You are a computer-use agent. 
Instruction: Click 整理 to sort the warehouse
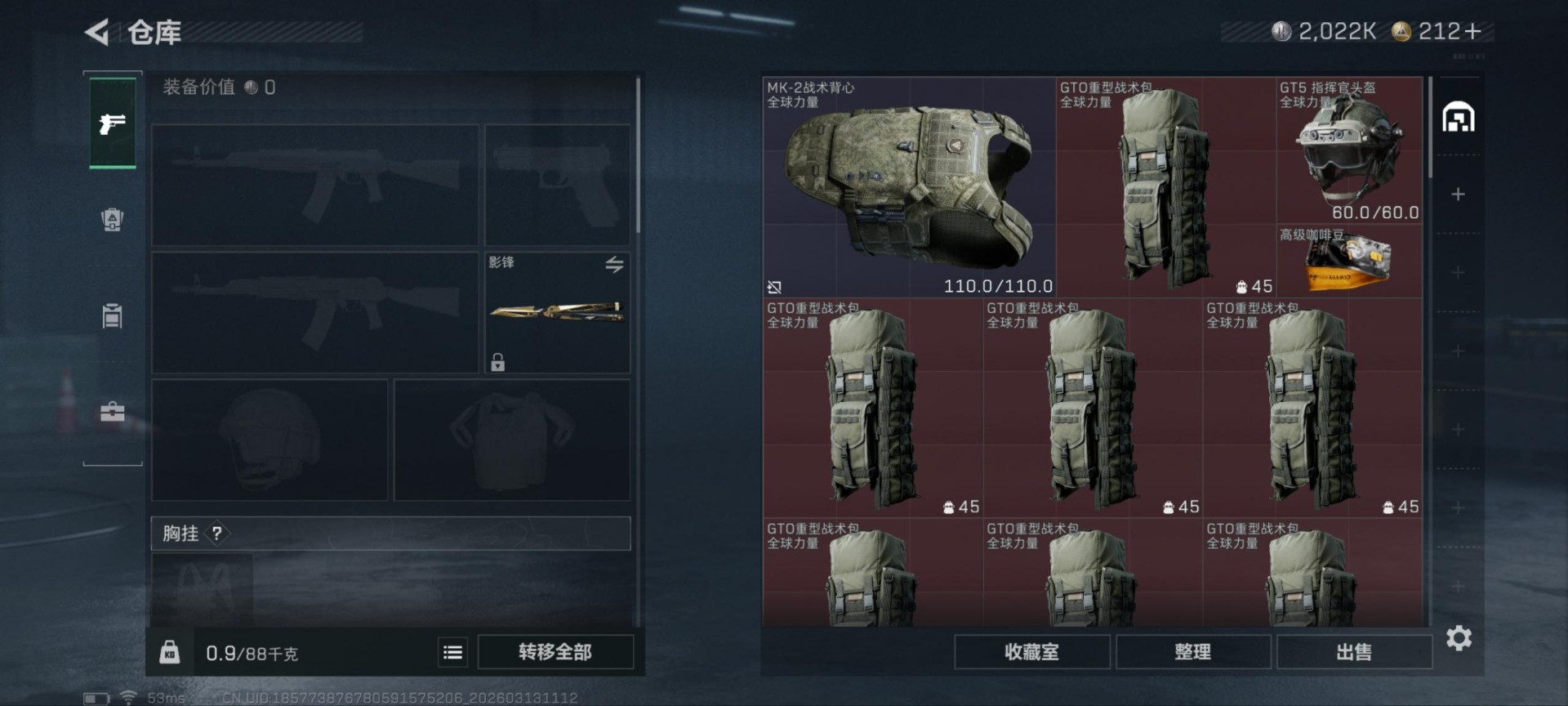point(1192,652)
